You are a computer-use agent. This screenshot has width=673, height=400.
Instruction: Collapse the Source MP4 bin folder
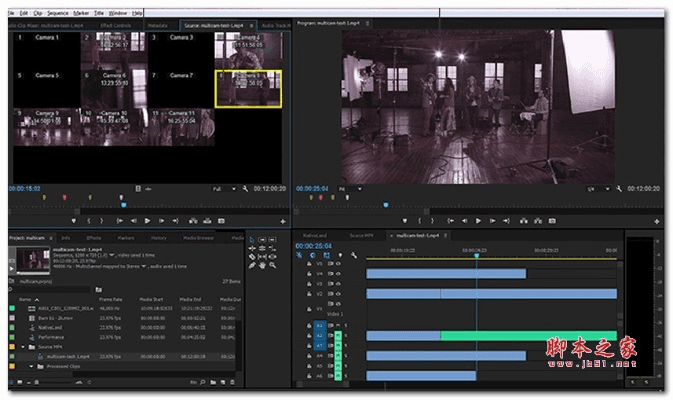click(24, 346)
